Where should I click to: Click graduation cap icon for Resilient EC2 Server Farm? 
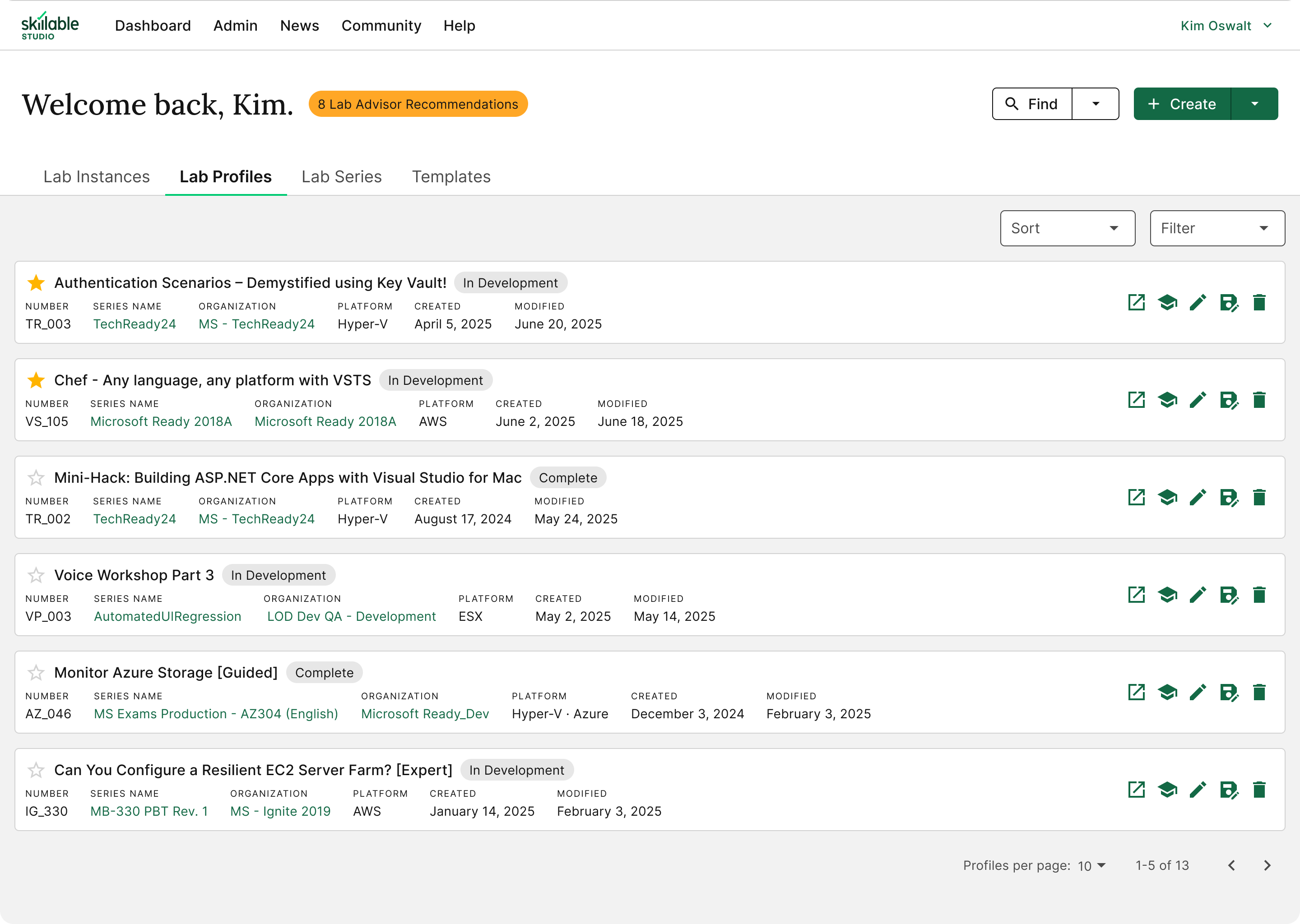[1167, 789]
